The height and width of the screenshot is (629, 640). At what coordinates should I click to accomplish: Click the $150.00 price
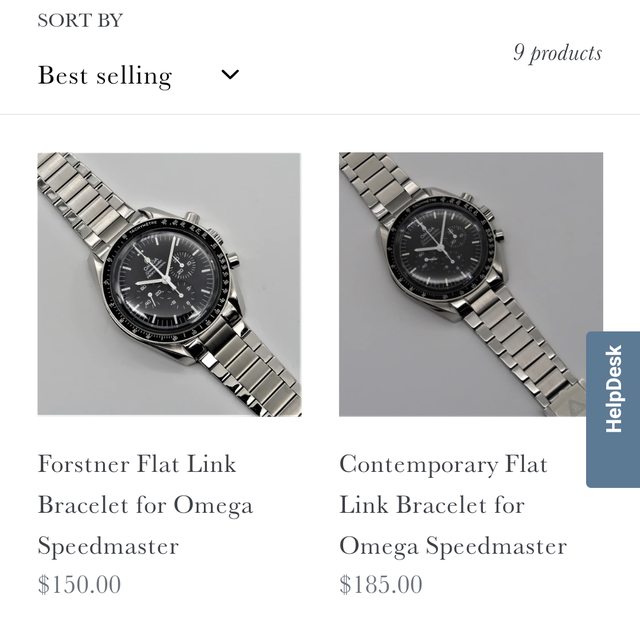click(x=79, y=585)
